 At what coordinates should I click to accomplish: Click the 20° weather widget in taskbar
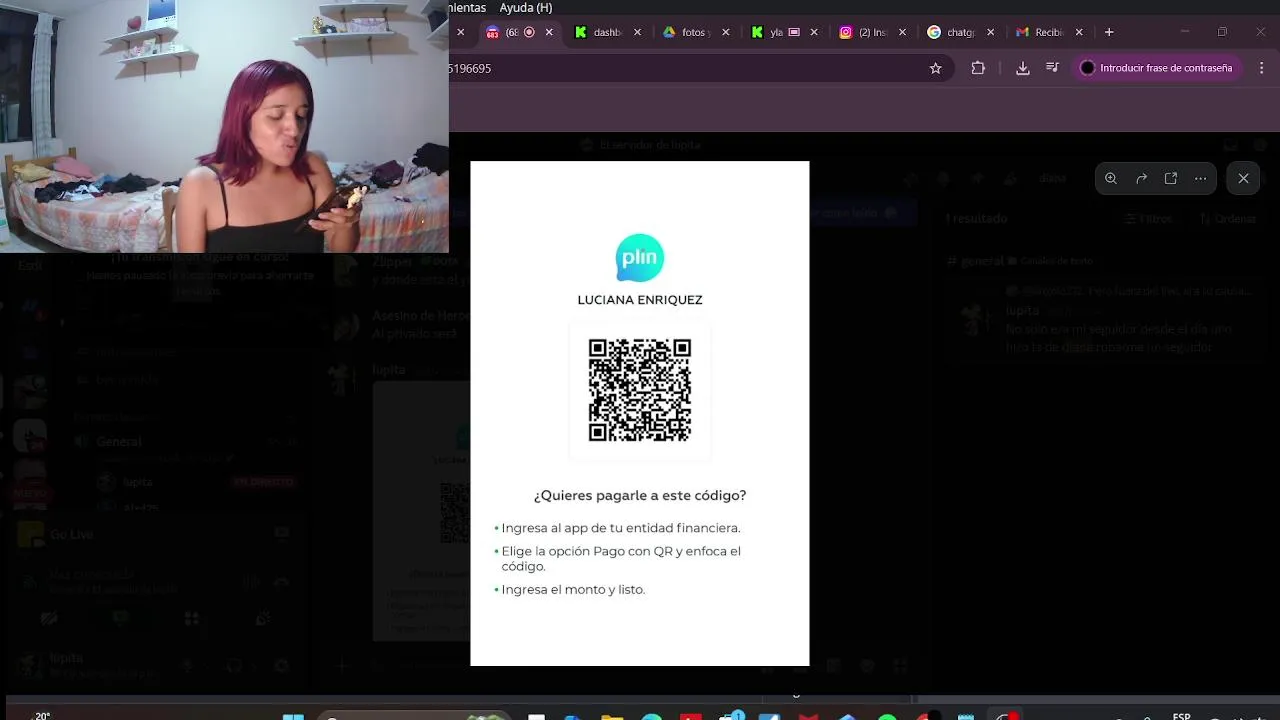pyautogui.click(x=43, y=714)
